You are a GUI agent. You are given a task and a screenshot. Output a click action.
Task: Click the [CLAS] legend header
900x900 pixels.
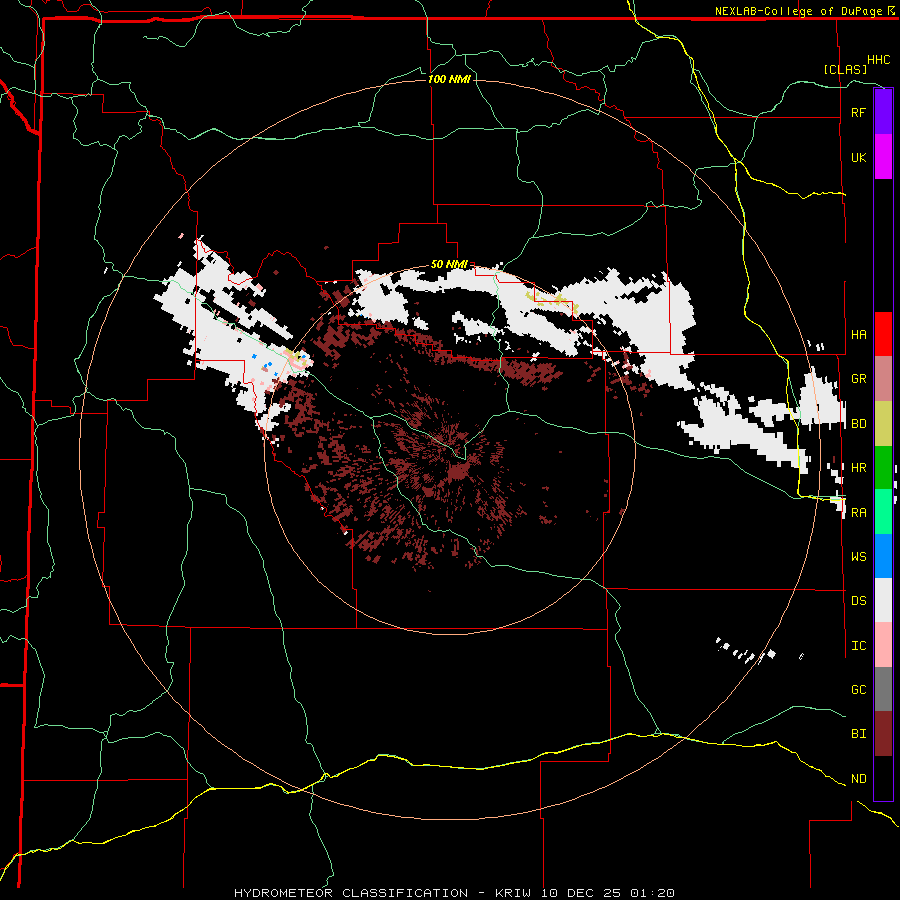tap(845, 69)
